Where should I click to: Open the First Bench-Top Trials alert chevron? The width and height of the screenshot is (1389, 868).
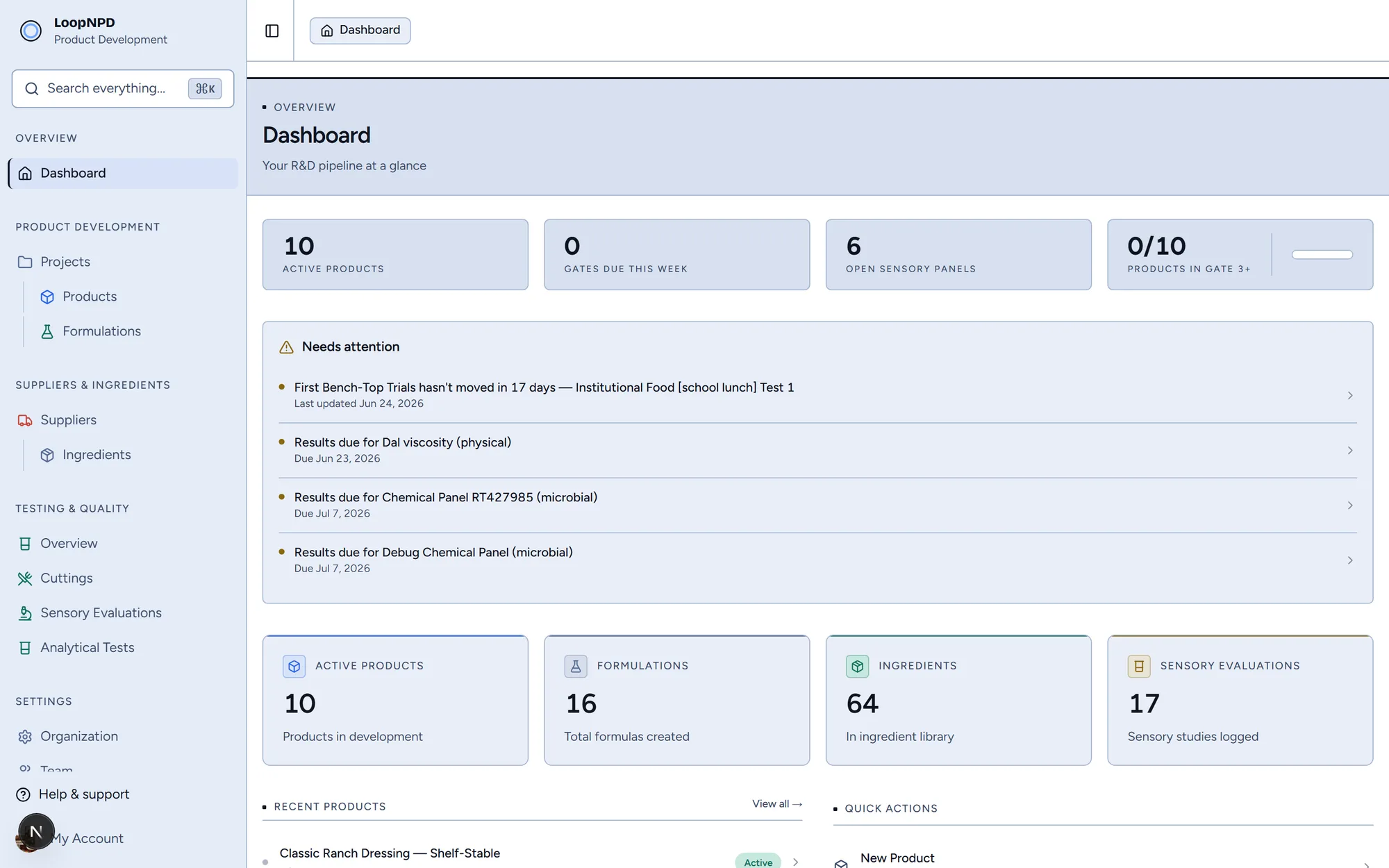coord(1350,396)
